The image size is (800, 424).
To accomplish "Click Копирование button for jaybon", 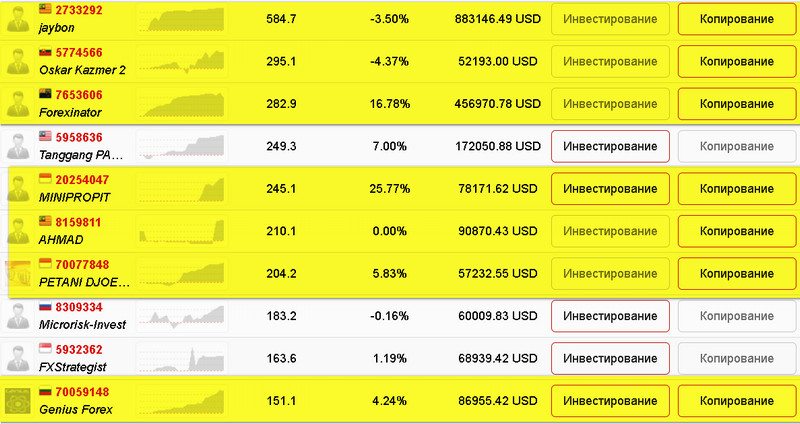I will coord(737,19).
